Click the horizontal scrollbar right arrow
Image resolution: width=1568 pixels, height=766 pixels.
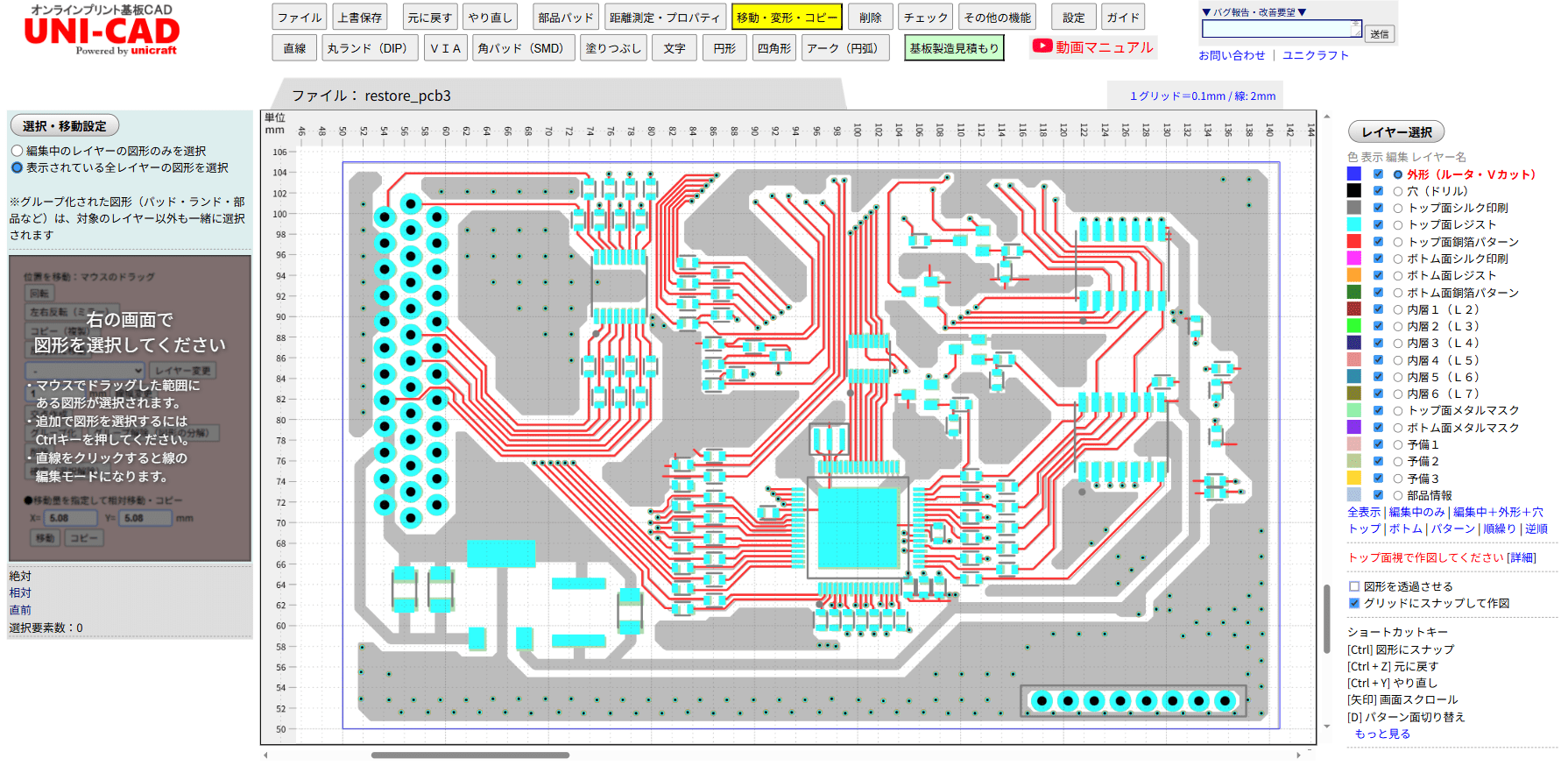click(x=1298, y=755)
